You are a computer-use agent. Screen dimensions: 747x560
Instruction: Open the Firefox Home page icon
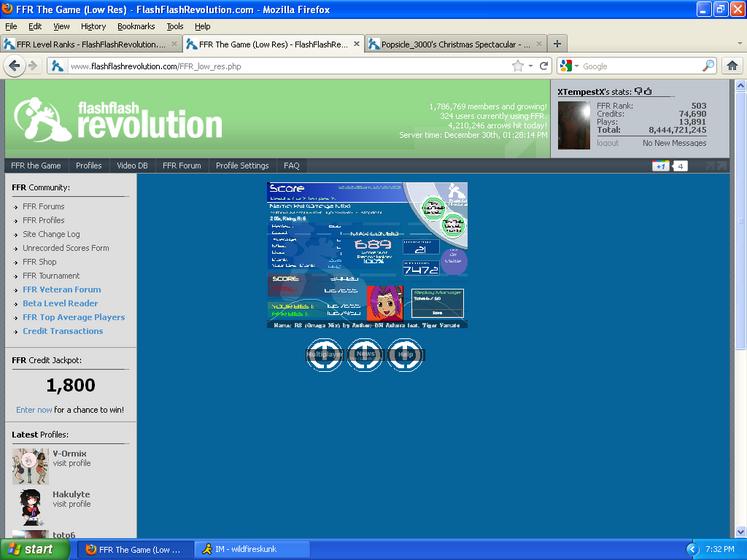[x=732, y=66]
